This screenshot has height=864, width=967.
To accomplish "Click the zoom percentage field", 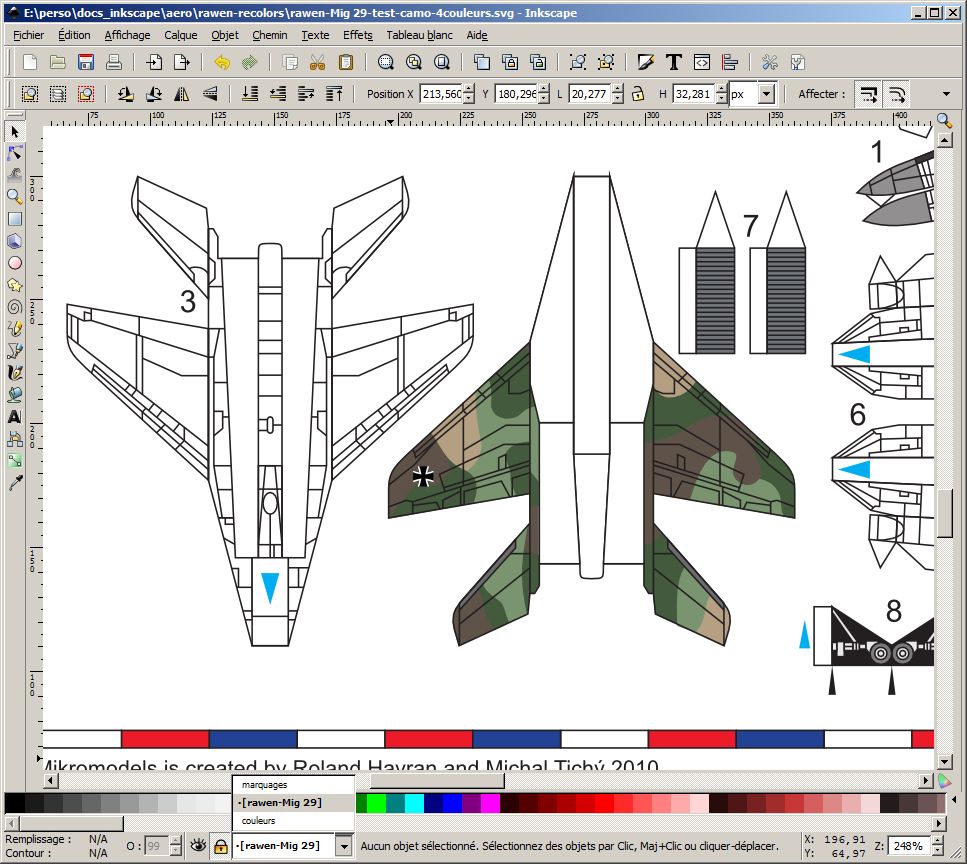I will tap(908, 846).
